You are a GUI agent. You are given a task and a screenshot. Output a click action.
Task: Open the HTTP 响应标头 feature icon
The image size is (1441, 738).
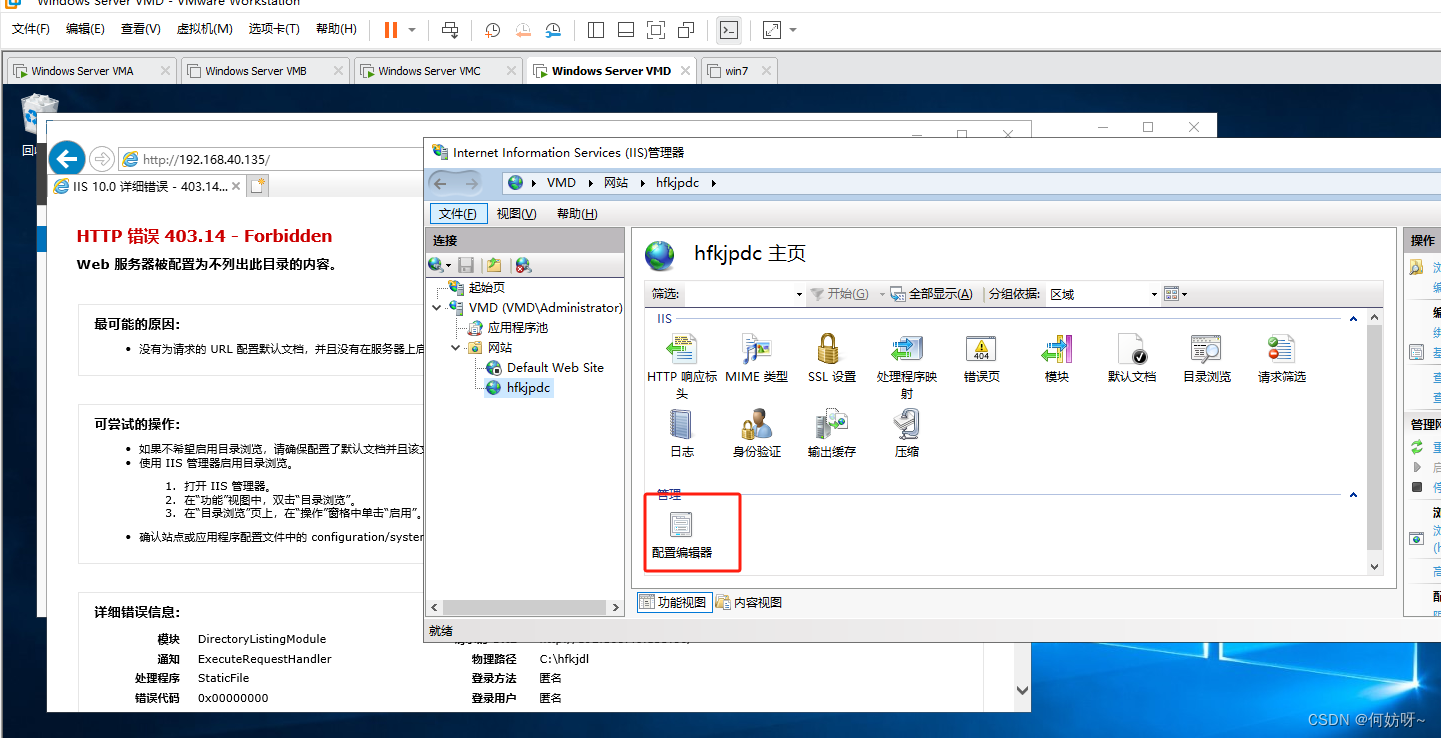pos(683,350)
